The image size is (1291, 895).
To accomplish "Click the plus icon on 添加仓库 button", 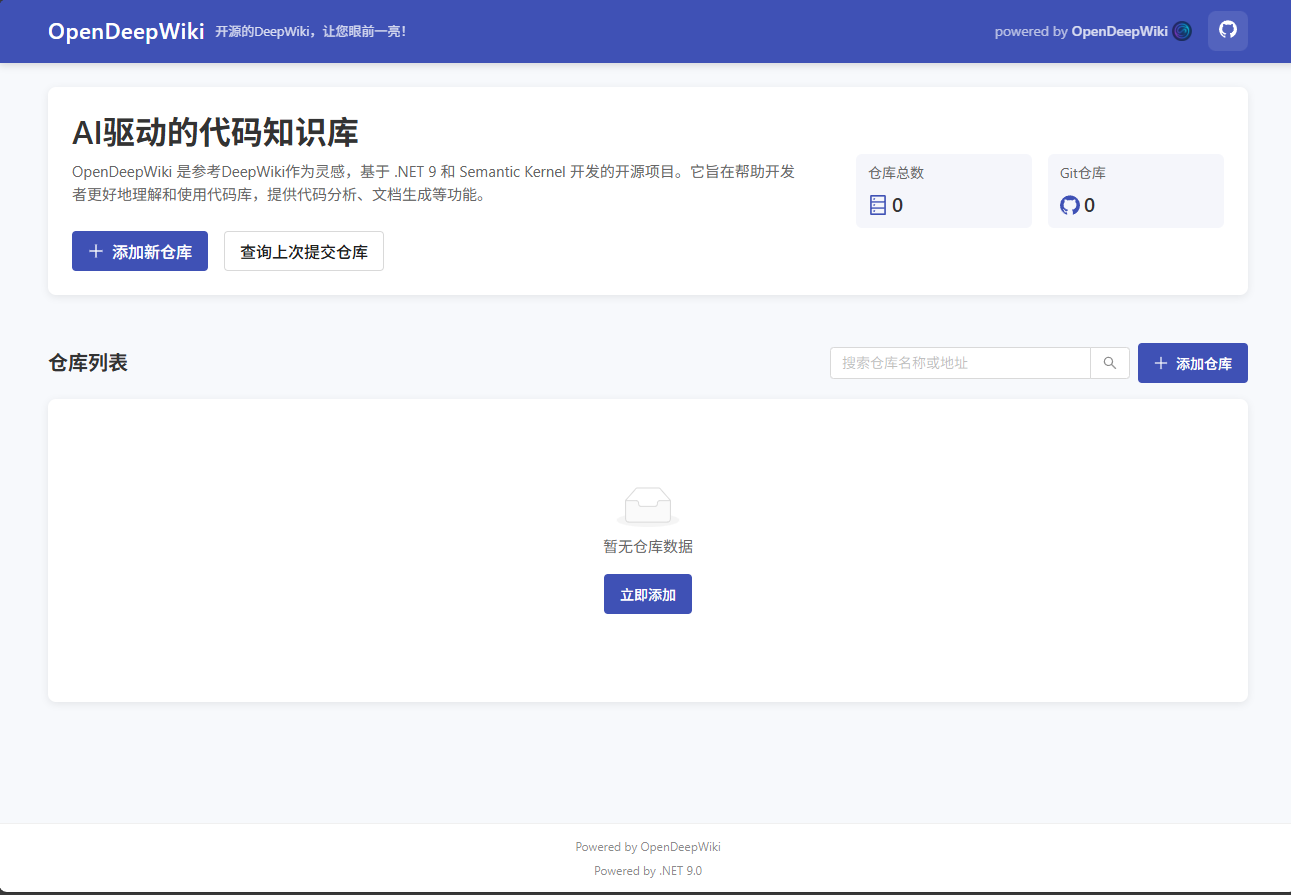I will tap(1160, 363).
